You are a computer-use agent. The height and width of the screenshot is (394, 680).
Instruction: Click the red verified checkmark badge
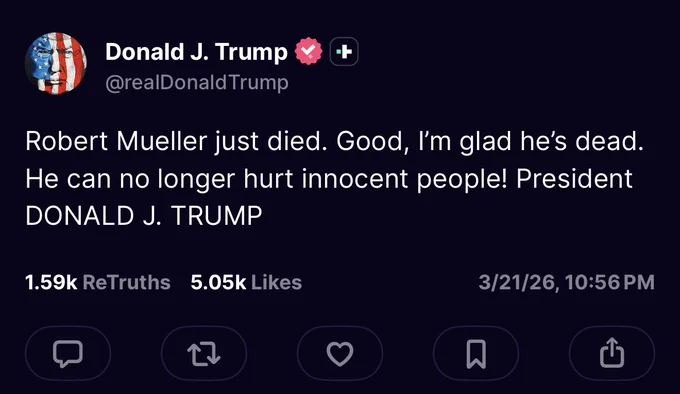pos(308,51)
